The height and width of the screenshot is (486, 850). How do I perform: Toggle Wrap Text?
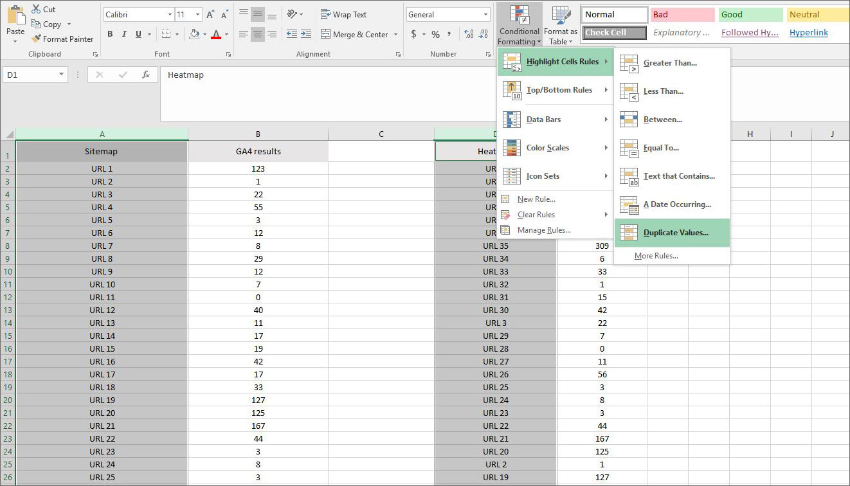click(x=344, y=15)
